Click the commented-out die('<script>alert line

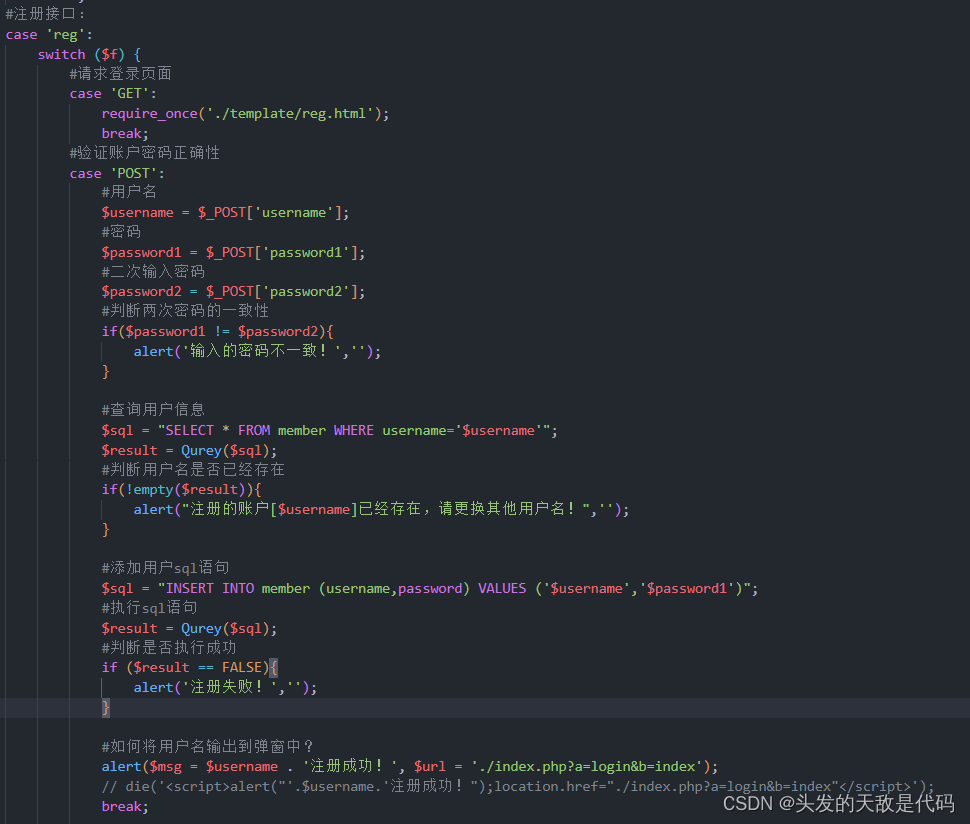[x=518, y=786]
